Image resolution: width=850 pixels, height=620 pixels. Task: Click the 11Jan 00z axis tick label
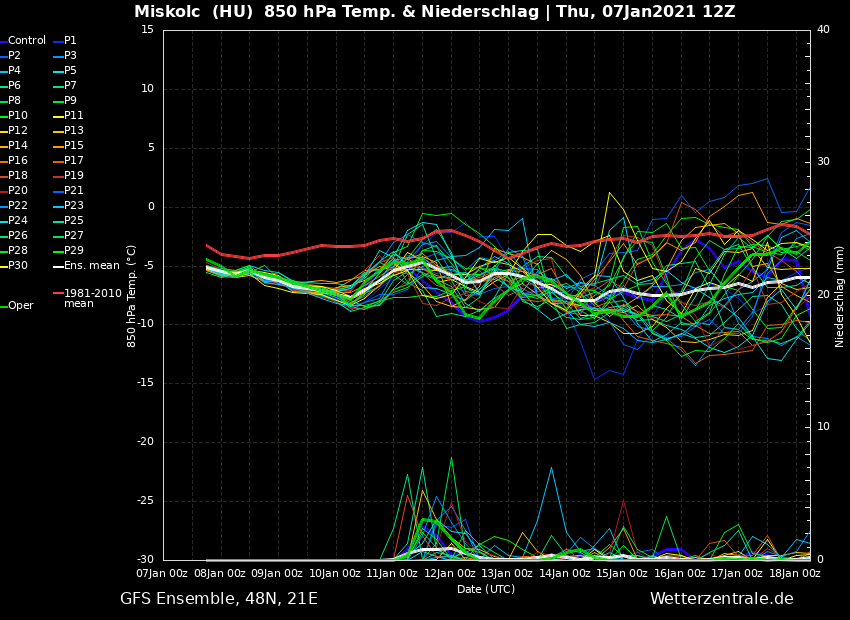392,574
